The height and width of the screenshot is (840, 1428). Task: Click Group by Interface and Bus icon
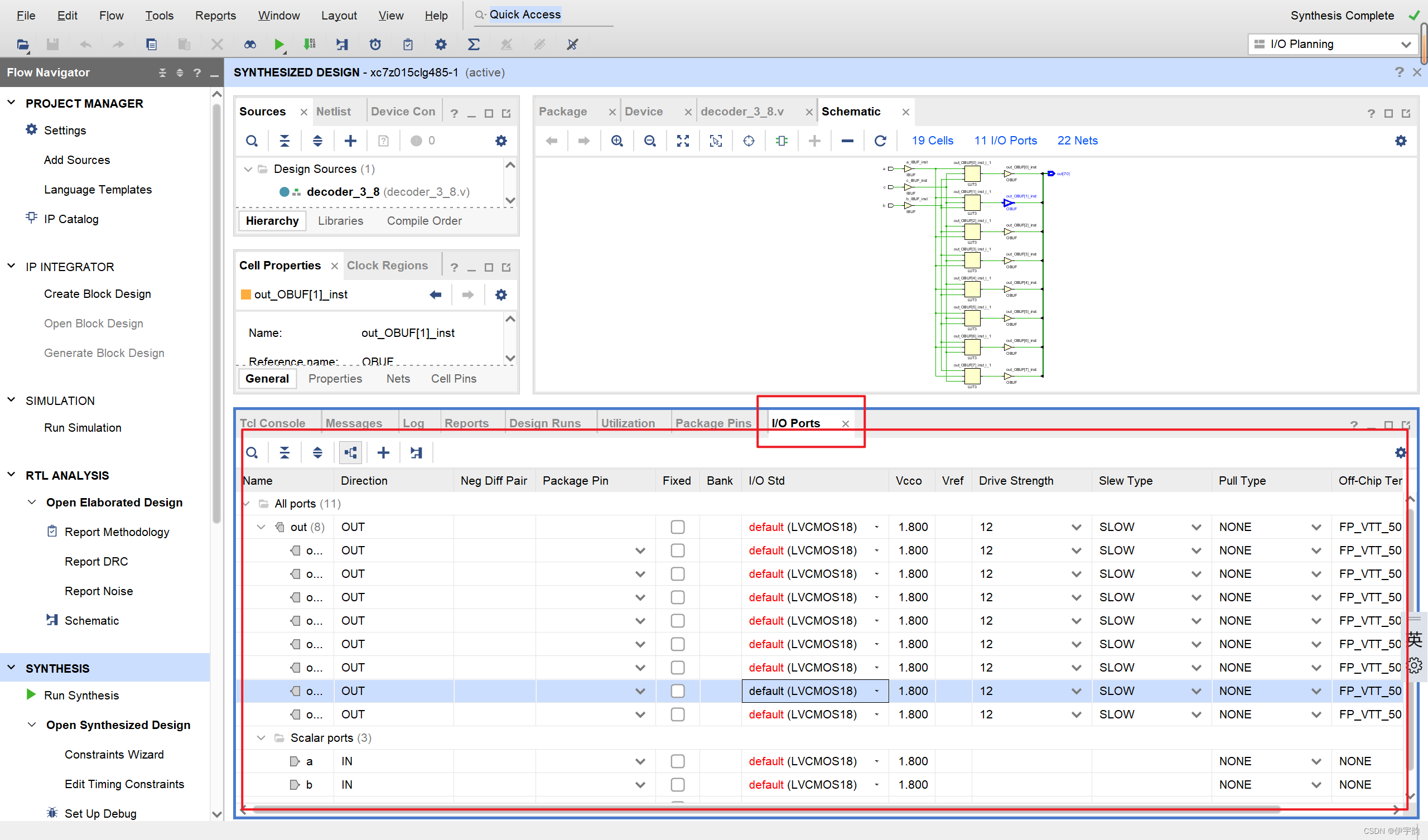[350, 452]
